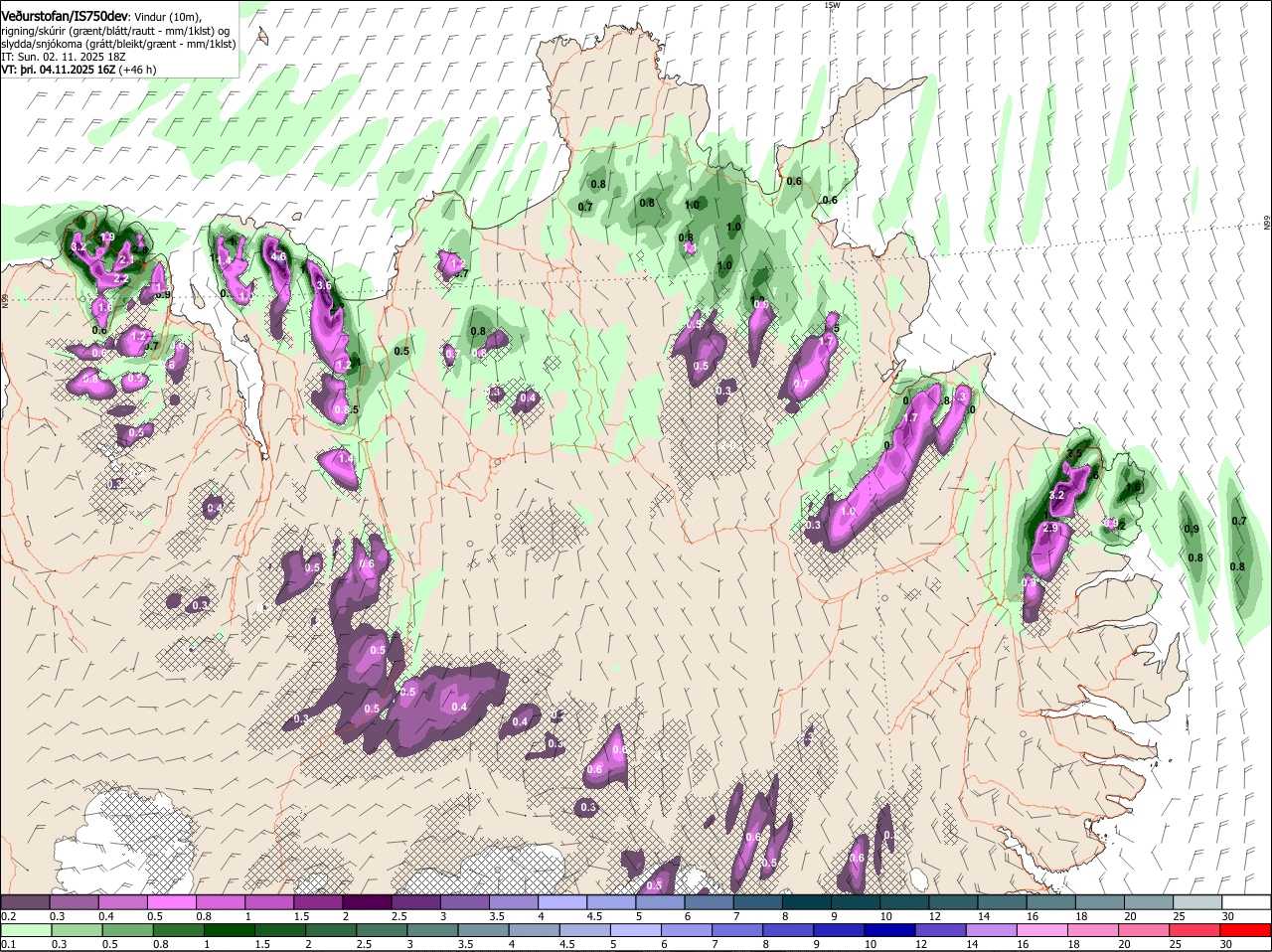Click the 4.6 precipitation value on the map

coord(278,256)
